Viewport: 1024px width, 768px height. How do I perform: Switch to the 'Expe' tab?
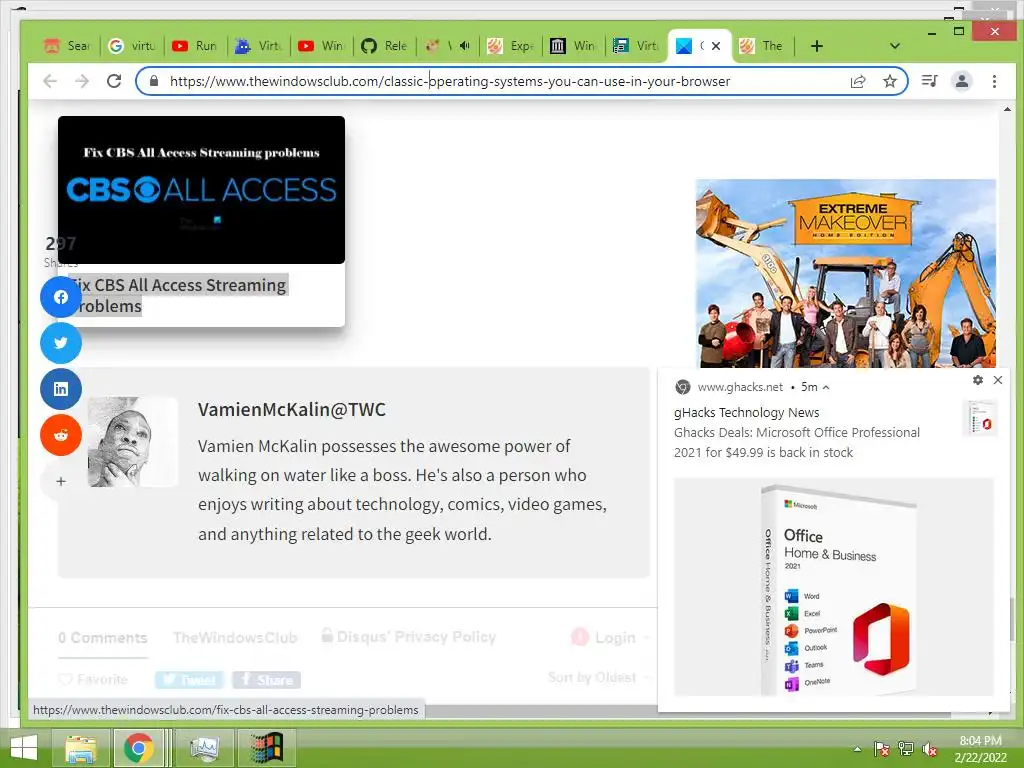[511, 46]
